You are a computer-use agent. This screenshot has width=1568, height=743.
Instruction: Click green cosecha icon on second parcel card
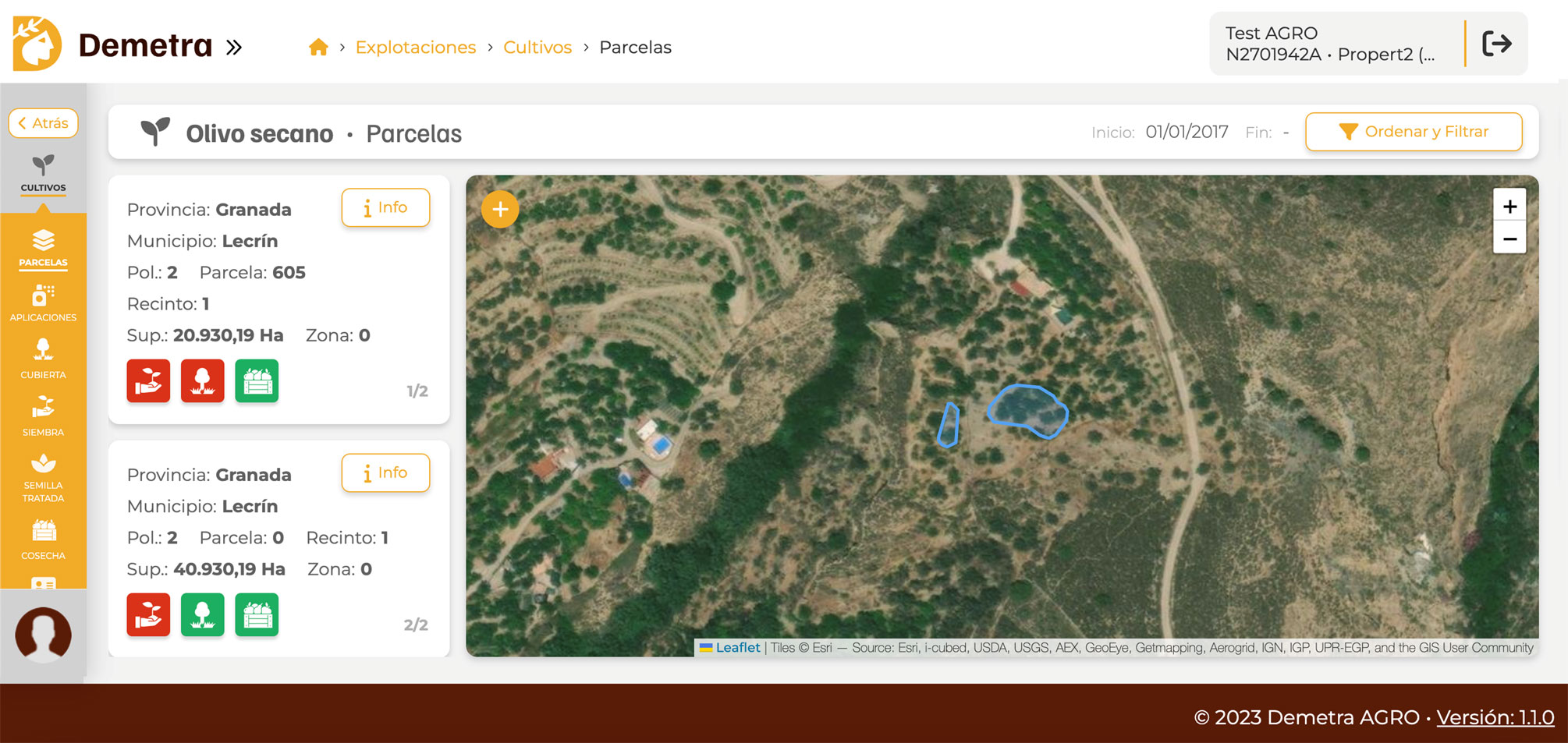pyautogui.click(x=257, y=615)
